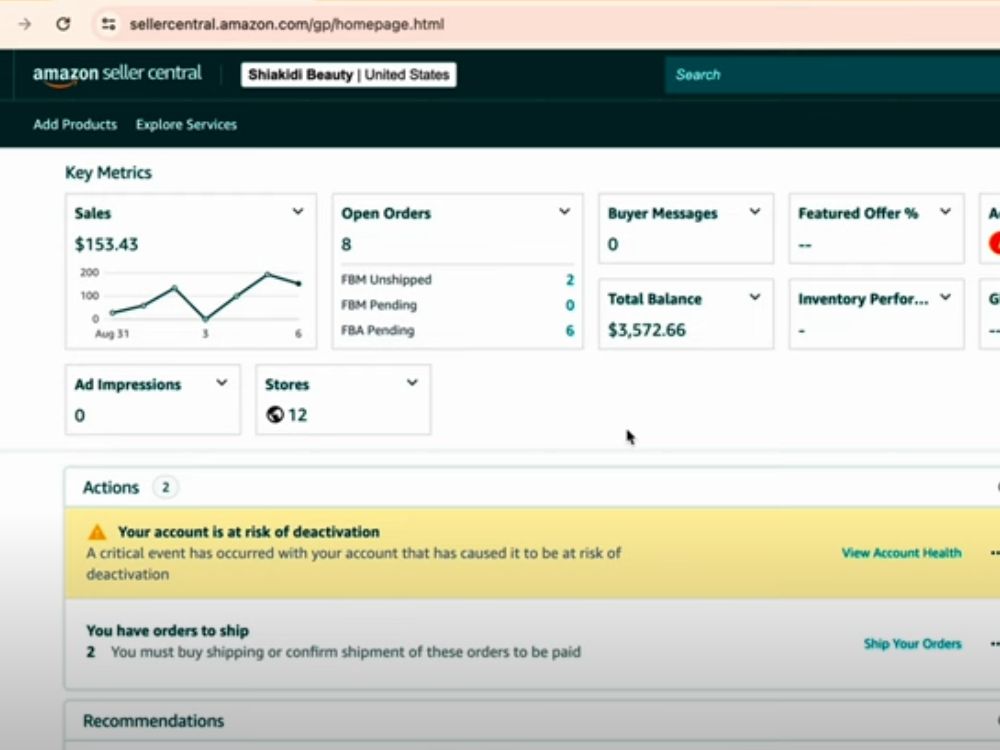Click the globe icon in Stores card

tap(275, 415)
